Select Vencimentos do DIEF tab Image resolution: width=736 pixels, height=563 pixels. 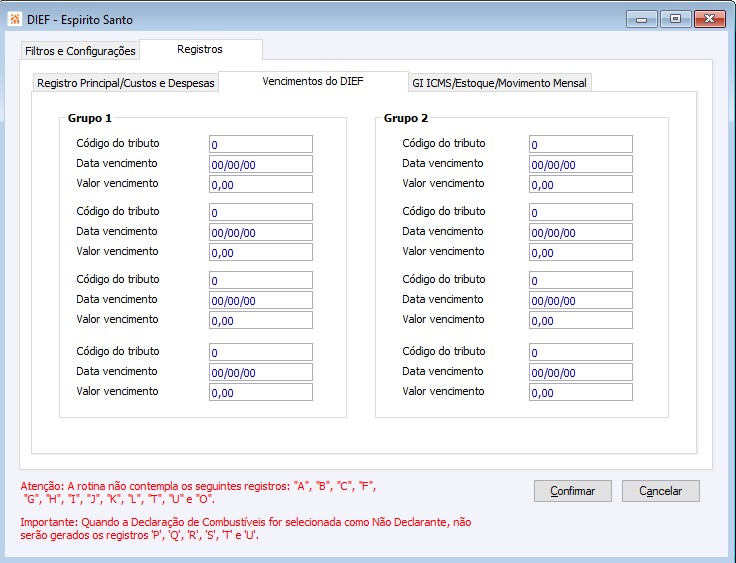click(x=313, y=81)
